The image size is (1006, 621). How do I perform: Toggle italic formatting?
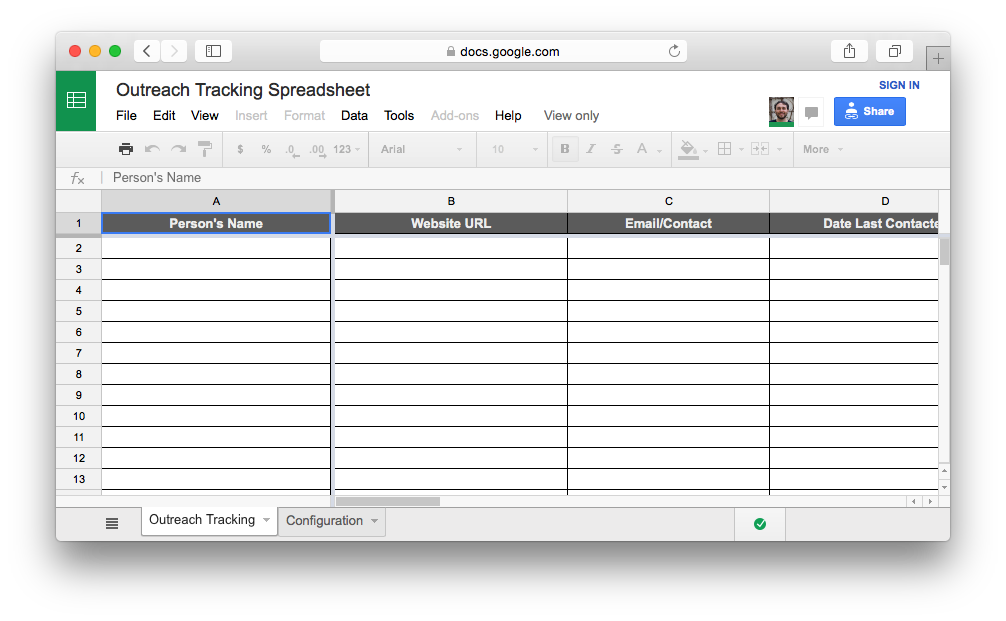click(591, 148)
